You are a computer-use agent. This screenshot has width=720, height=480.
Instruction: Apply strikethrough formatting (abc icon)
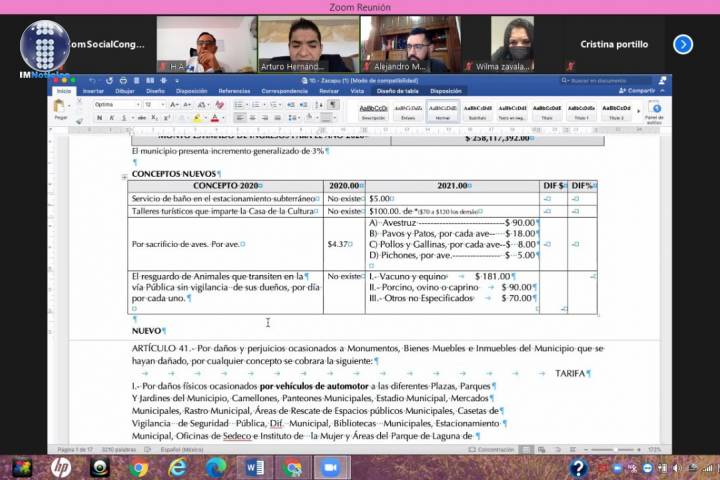coord(142,118)
